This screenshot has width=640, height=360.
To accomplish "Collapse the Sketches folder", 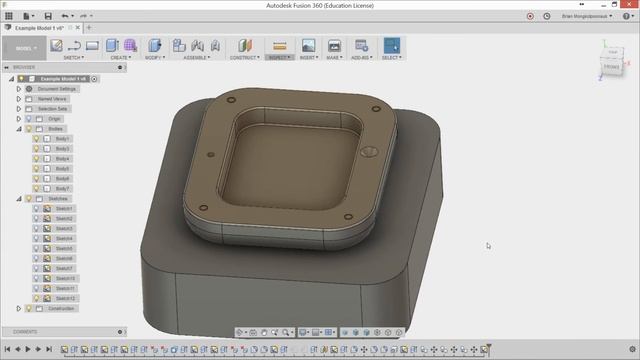I will 19,199.
